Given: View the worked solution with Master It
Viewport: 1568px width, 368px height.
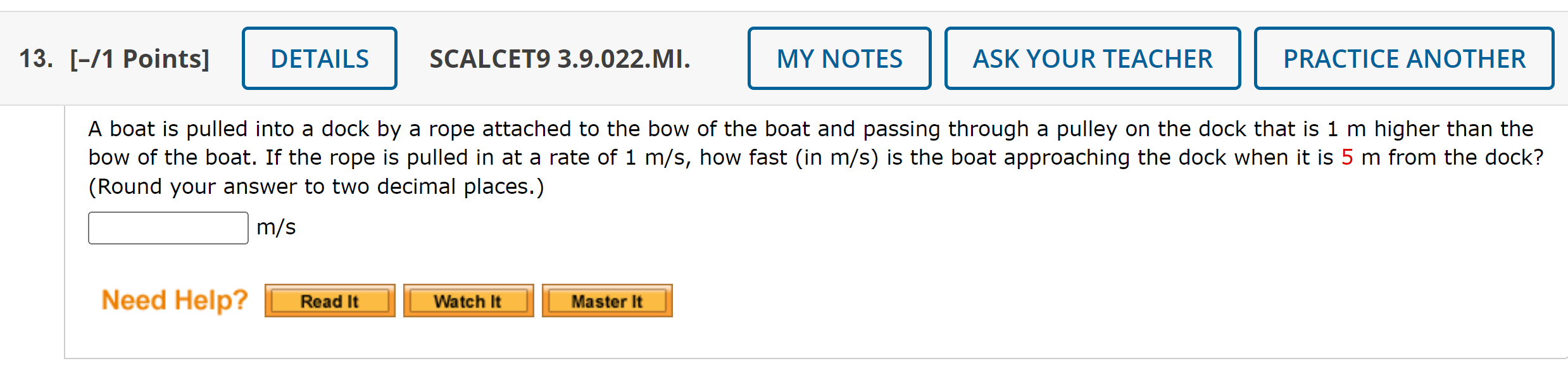Looking at the screenshot, I should click(606, 300).
